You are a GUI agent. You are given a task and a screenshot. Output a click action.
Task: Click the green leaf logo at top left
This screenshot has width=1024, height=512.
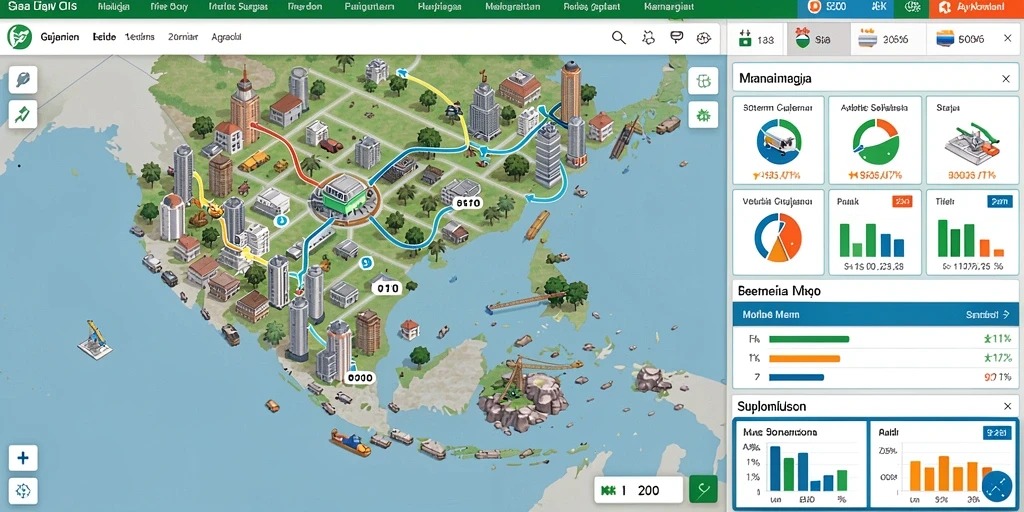[20, 37]
